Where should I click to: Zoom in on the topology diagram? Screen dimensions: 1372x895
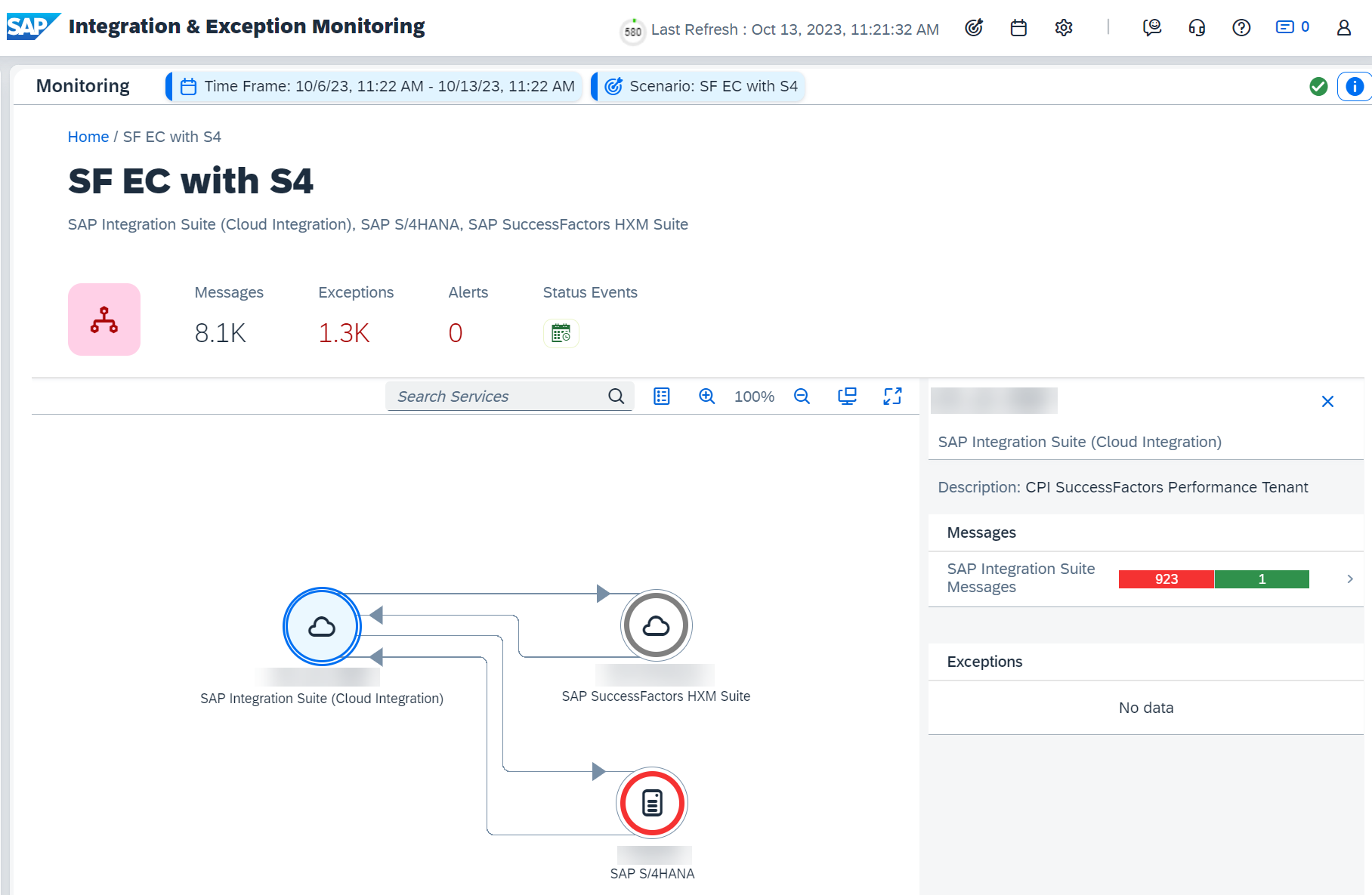pos(706,397)
